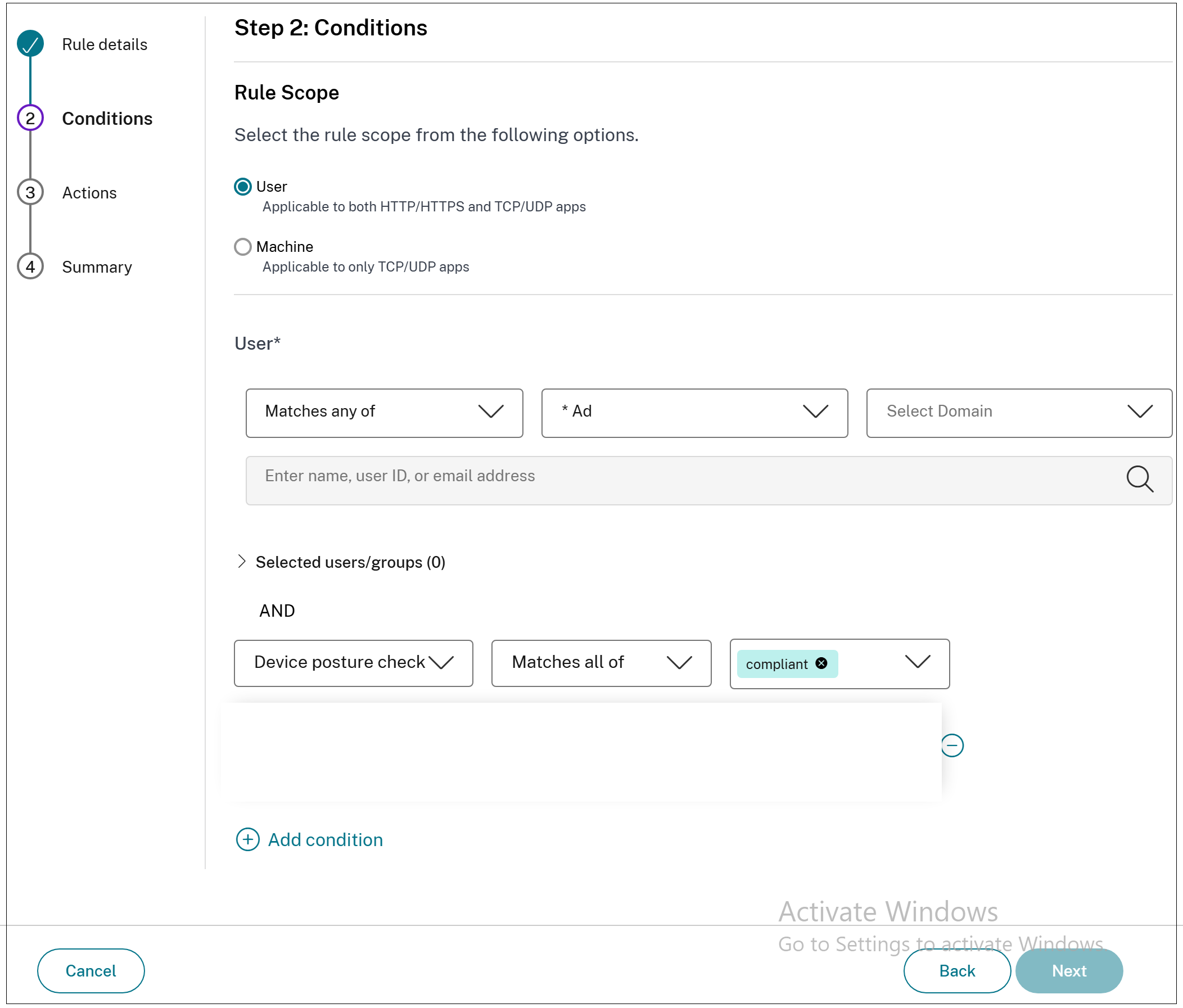Open the Select Domain dropdown

(1019, 413)
